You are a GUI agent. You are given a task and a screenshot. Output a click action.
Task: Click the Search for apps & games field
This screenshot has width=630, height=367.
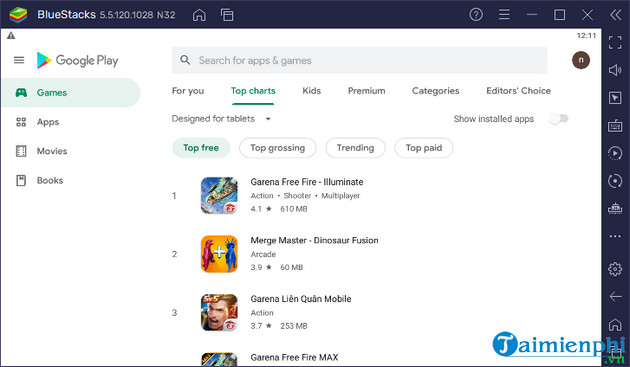(360, 60)
